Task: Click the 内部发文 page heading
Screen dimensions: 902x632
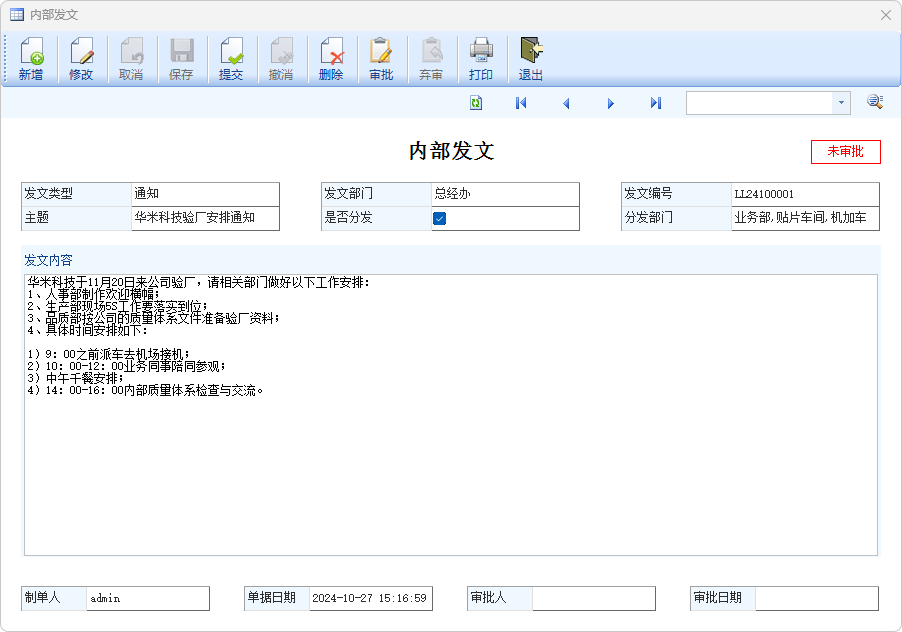Action: 452,151
